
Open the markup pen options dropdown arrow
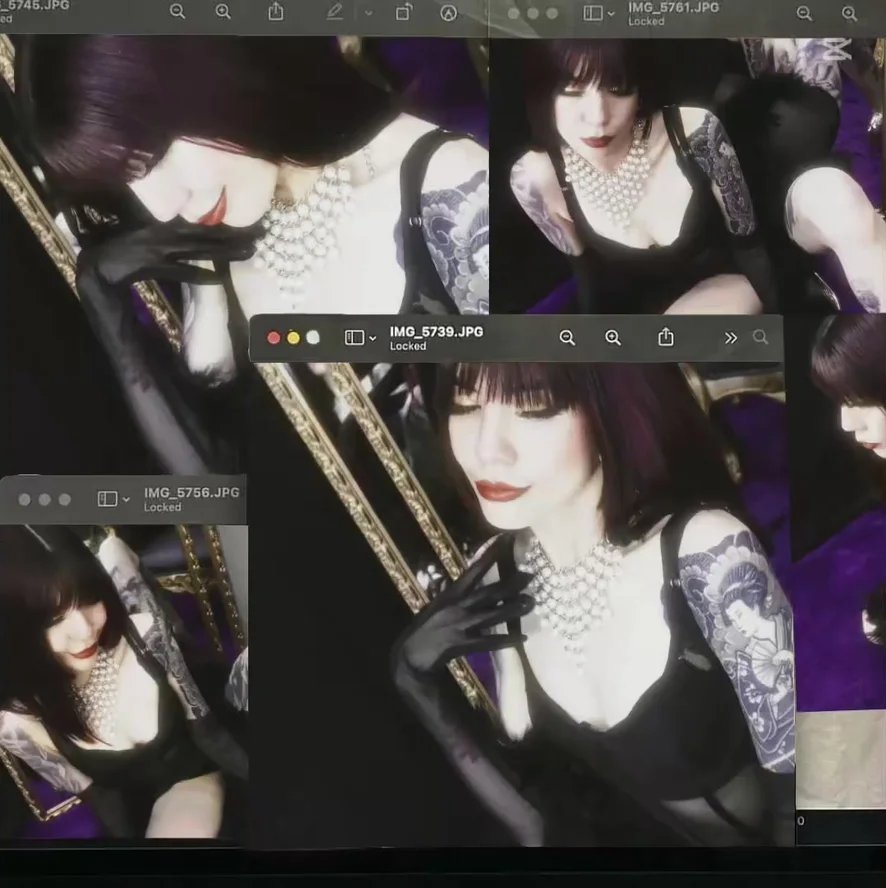[x=368, y=13]
